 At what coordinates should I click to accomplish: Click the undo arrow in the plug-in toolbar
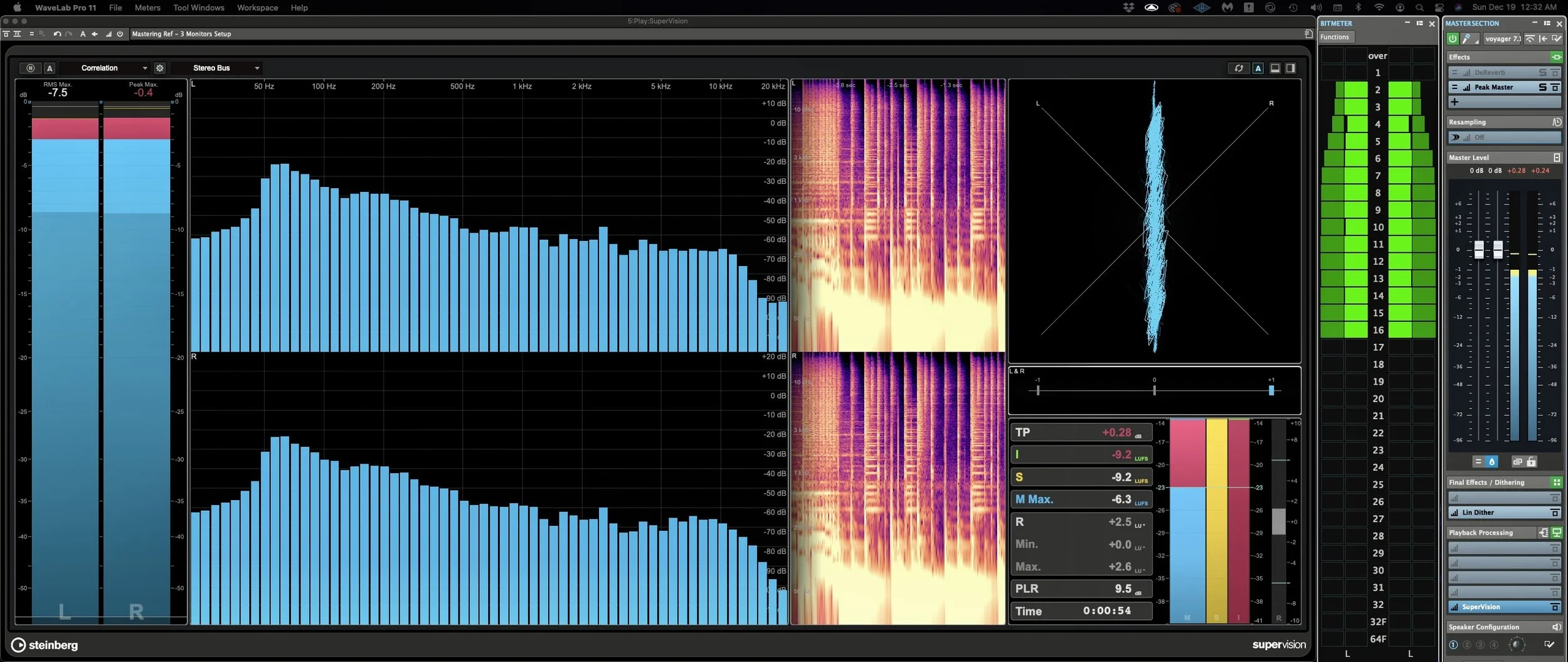57,34
